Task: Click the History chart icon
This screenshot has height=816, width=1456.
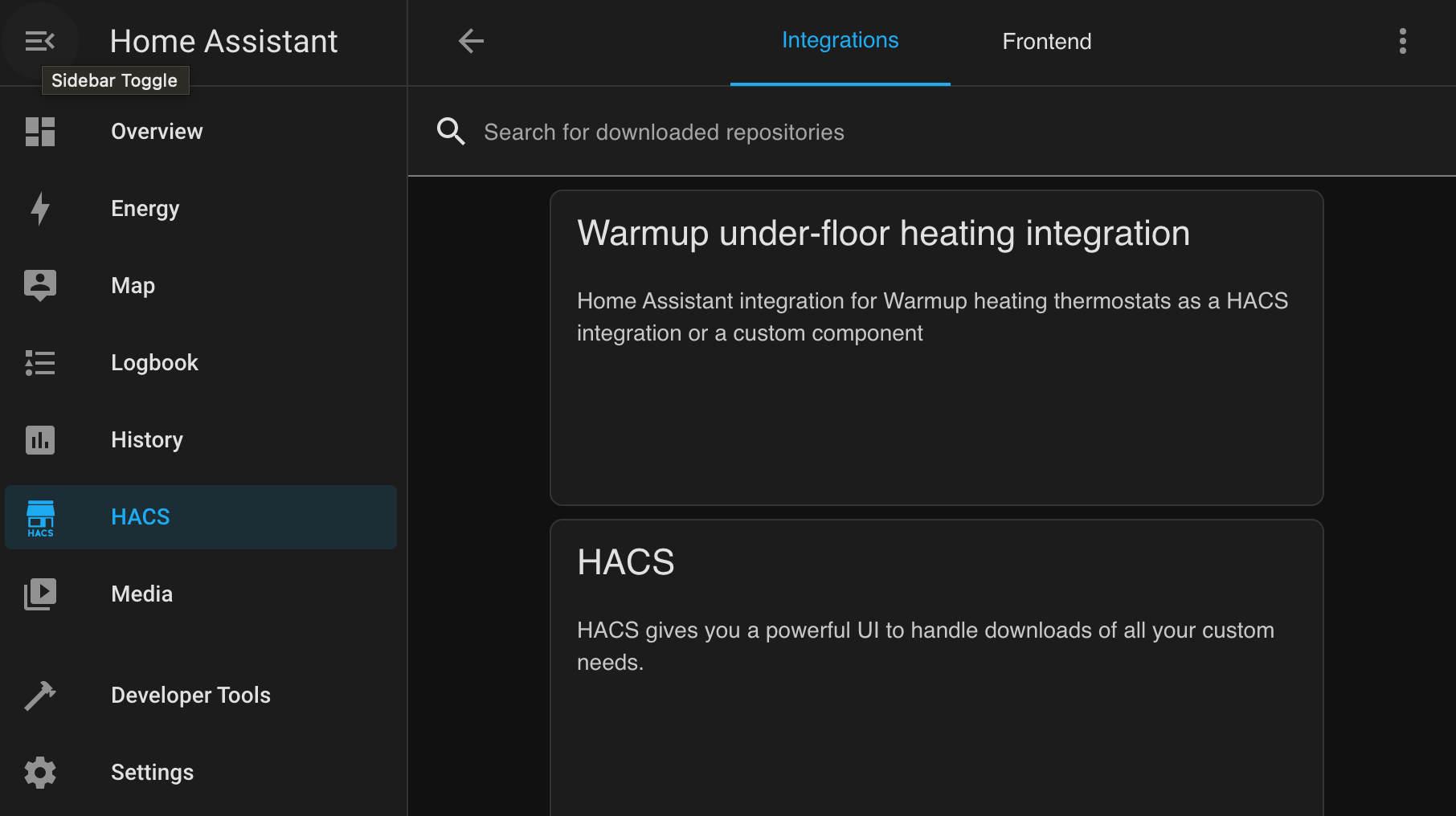Action: point(39,440)
